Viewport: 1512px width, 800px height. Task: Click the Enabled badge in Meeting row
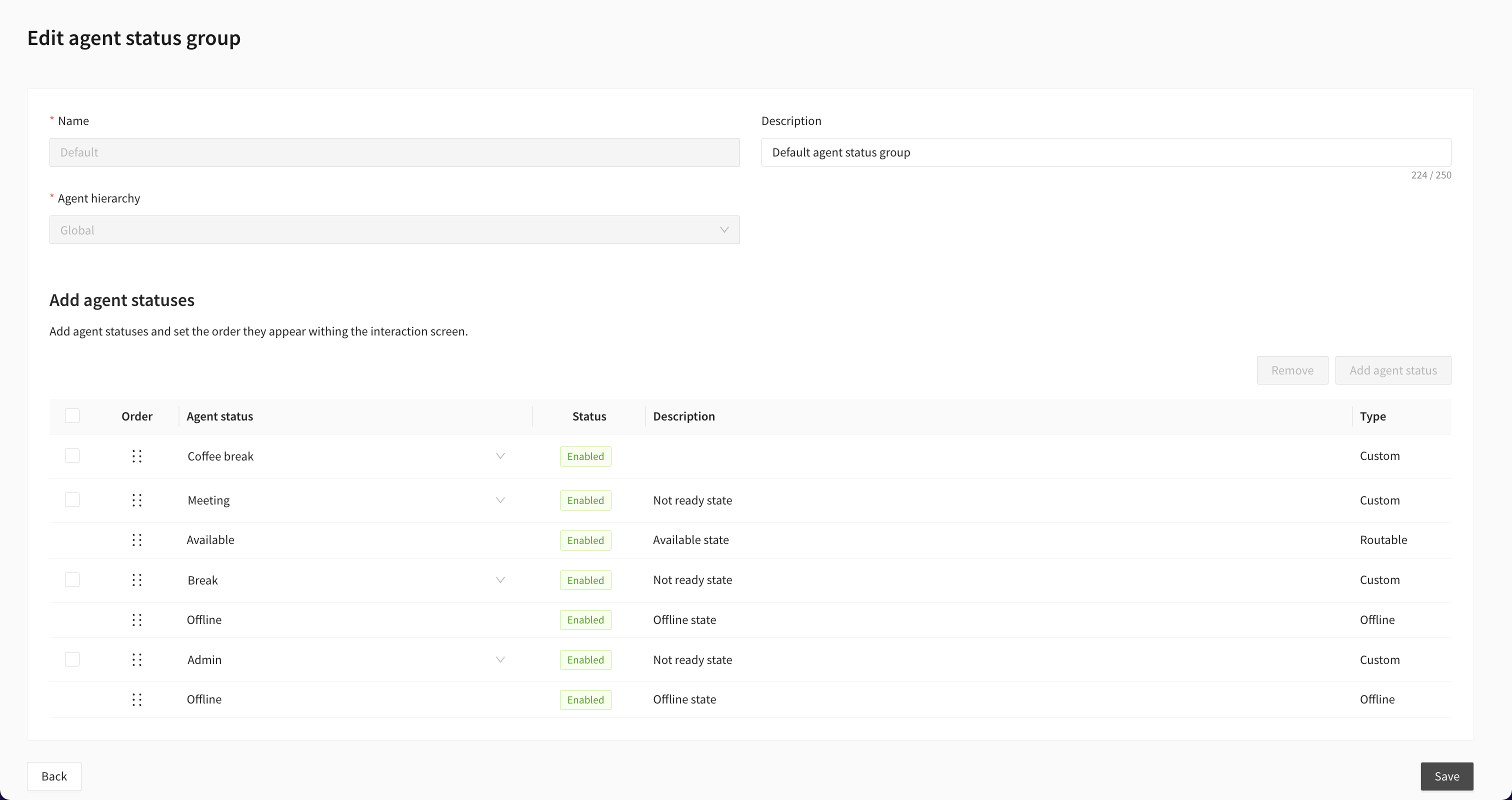585,500
